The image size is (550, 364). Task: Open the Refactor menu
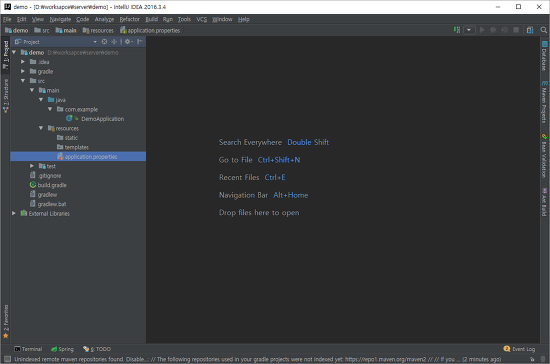pyautogui.click(x=129, y=19)
